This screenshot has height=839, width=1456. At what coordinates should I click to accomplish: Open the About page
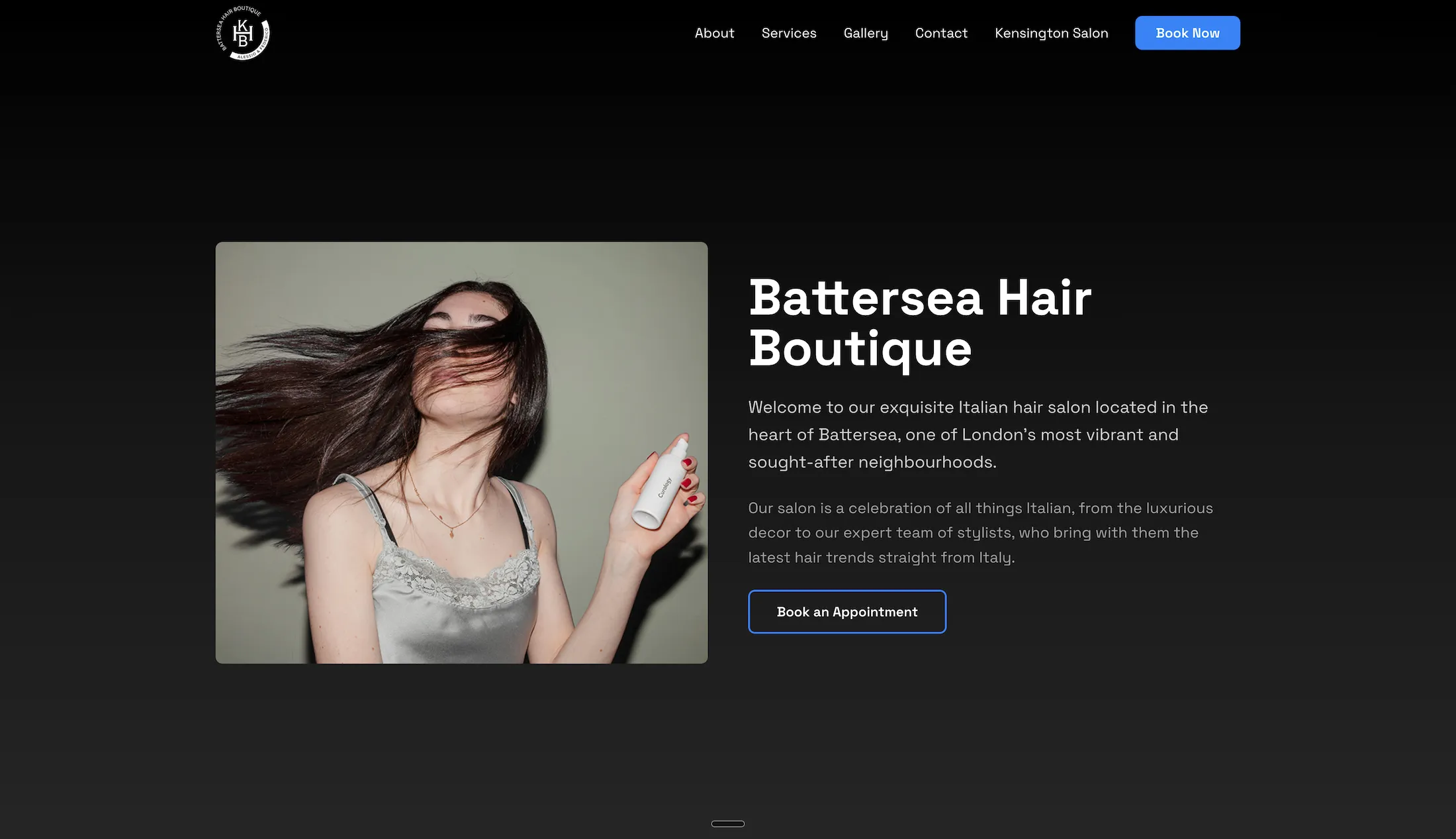coord(714,33)
